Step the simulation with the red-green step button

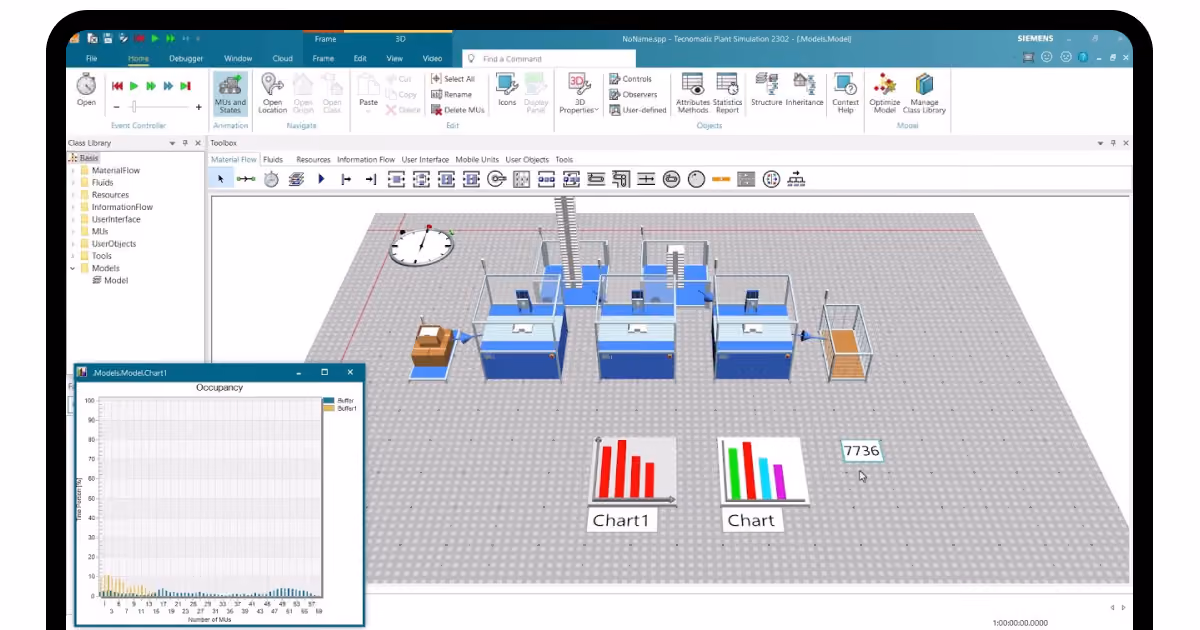(185, 86)
